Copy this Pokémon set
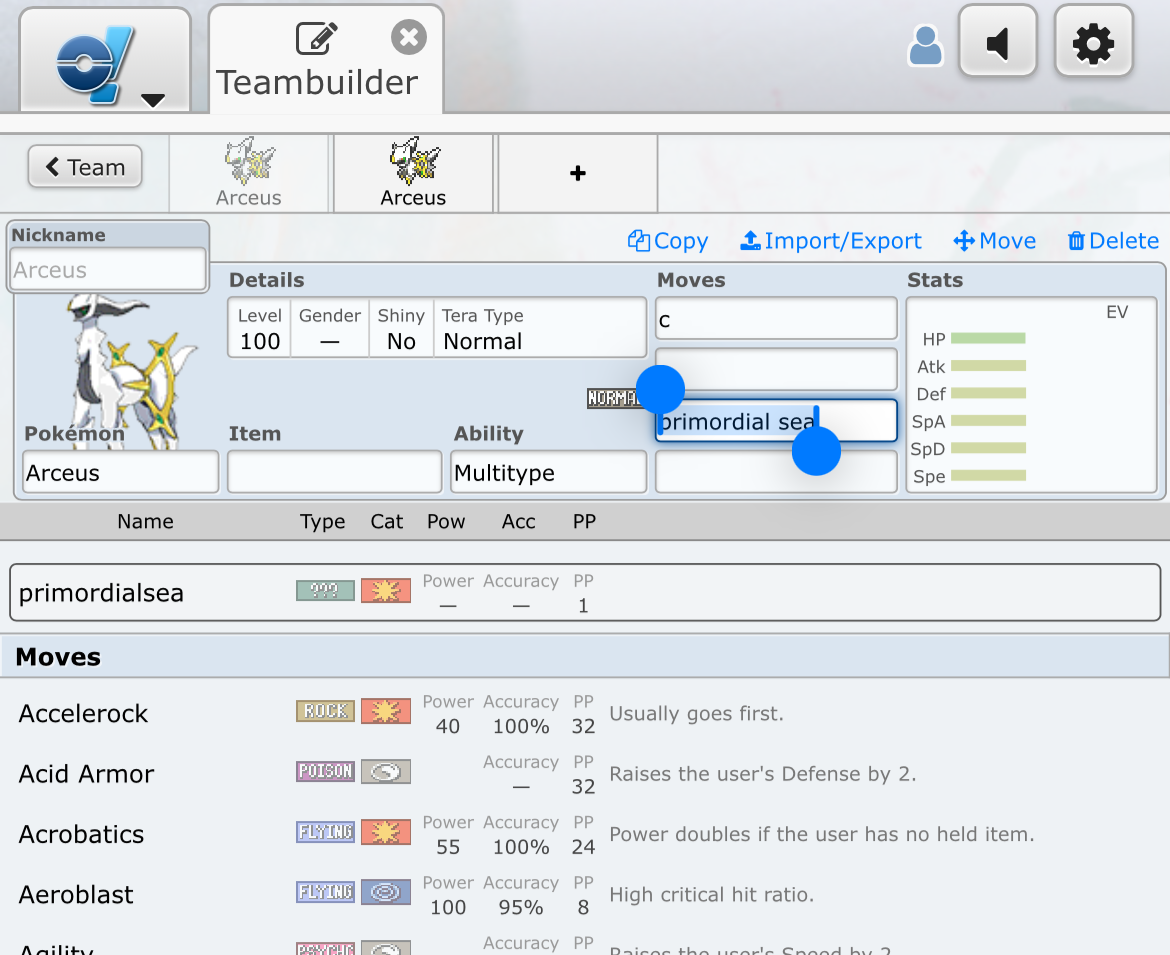 pyautogui.click(x=668, y=241)
